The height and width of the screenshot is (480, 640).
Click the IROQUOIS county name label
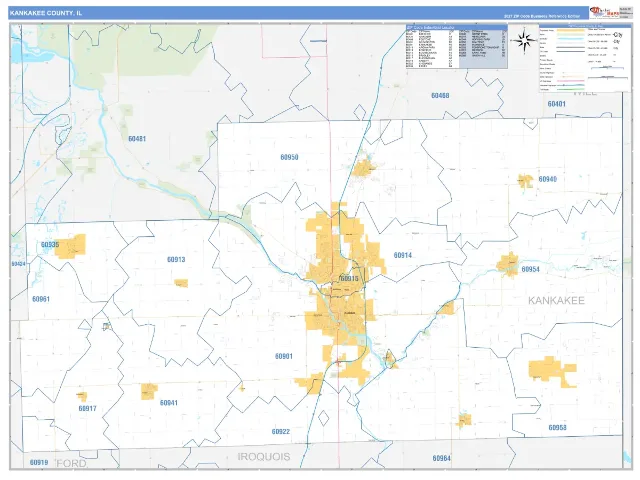click(x=264, y=457)
